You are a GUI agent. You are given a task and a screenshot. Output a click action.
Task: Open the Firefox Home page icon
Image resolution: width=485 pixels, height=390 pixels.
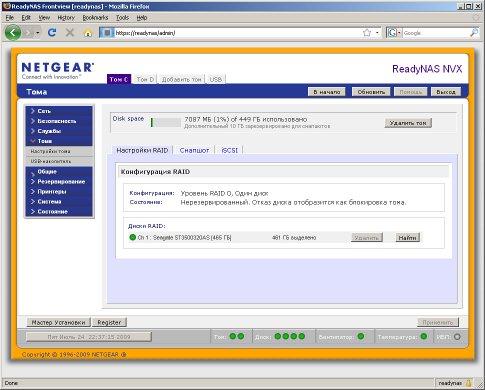pyautogui.click(x=88, y=33)
